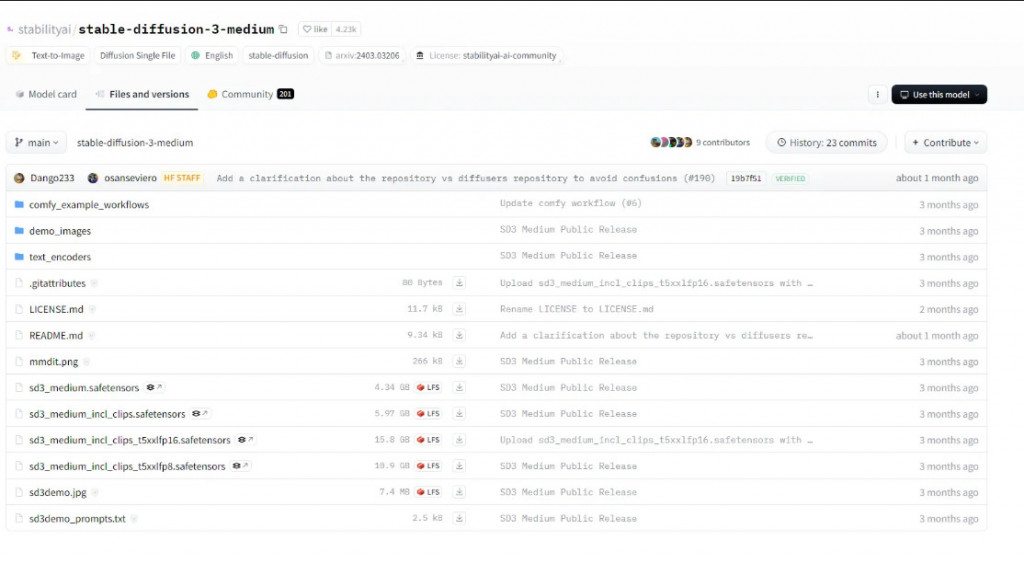Download sd3_medium_incl_clips.safetensors
This screenshot has height=575, width=1024.
click(459, 414)
